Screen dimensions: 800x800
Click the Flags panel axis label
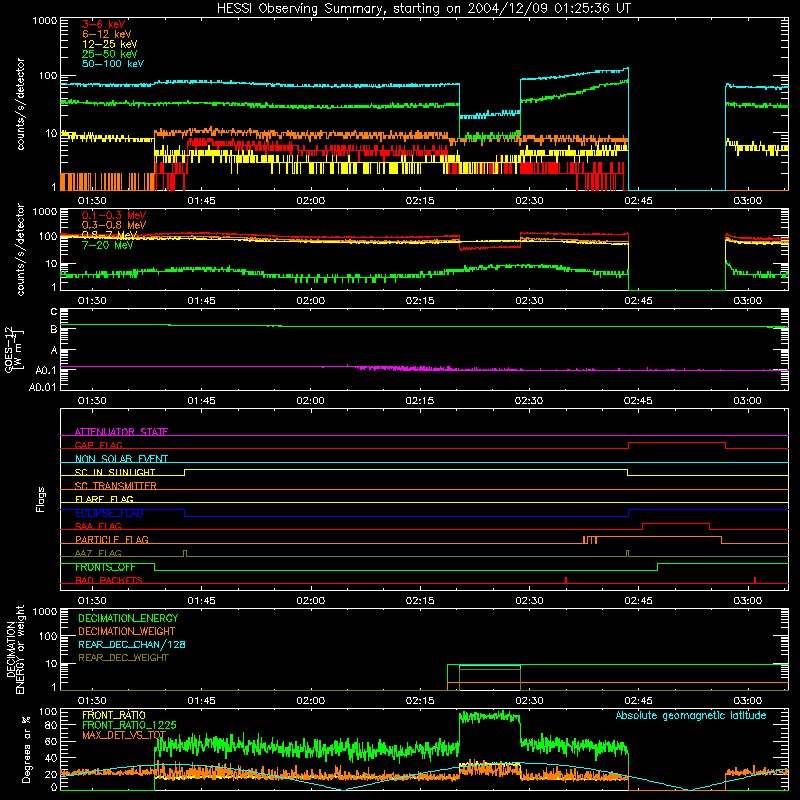41,499
